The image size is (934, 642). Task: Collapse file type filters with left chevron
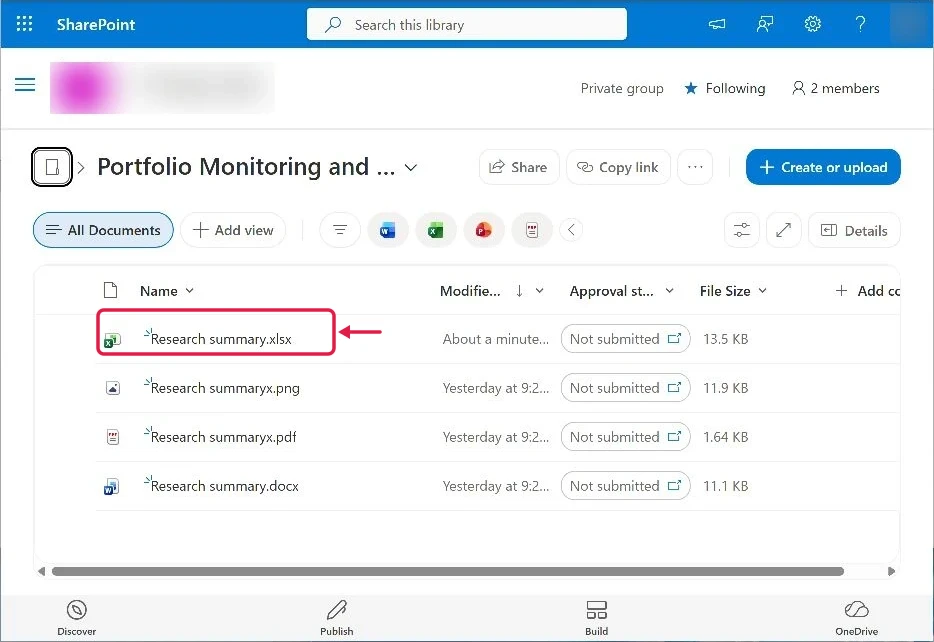point(571,230)
